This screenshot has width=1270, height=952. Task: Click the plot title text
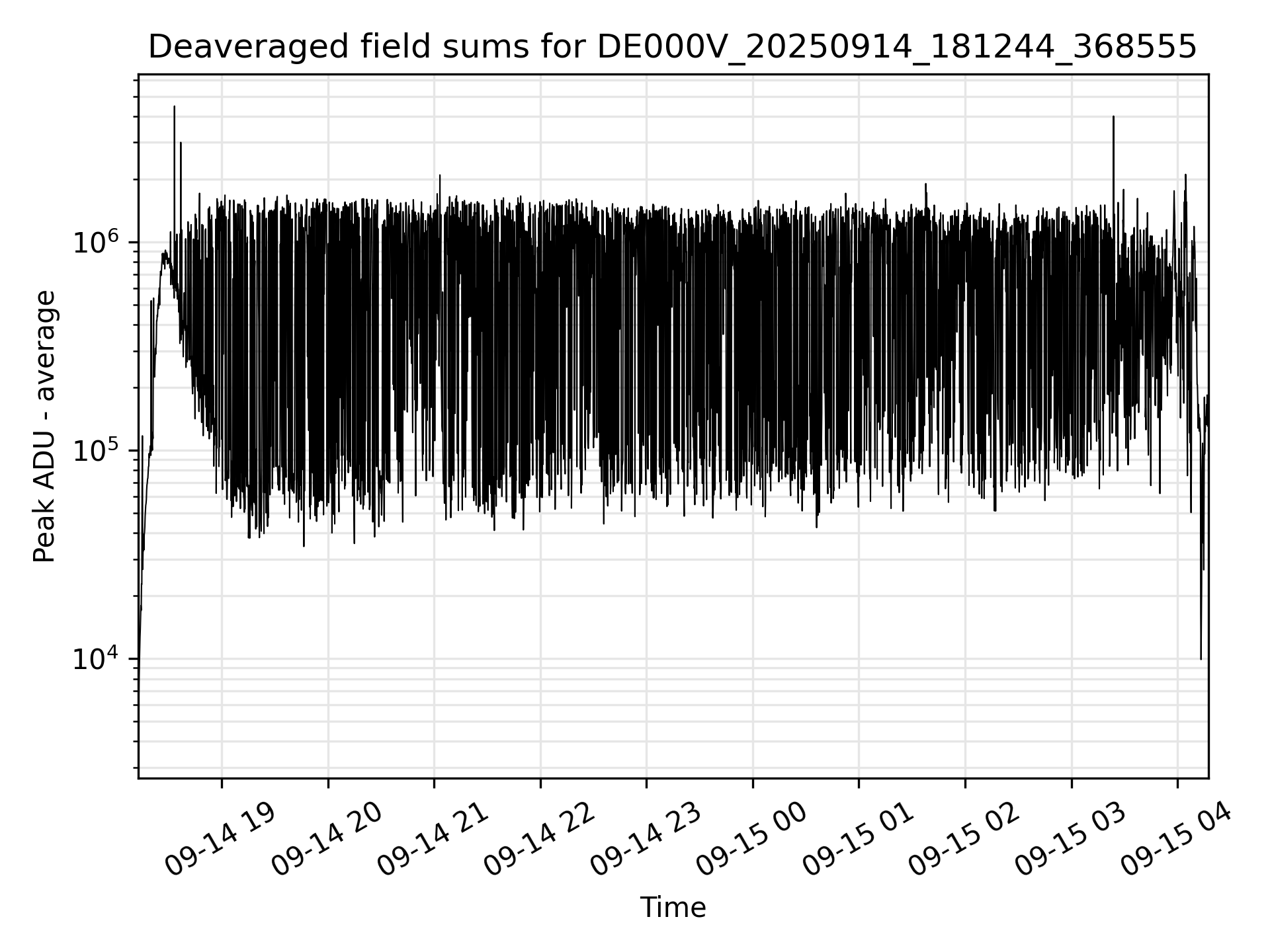(x=673, y=48)
